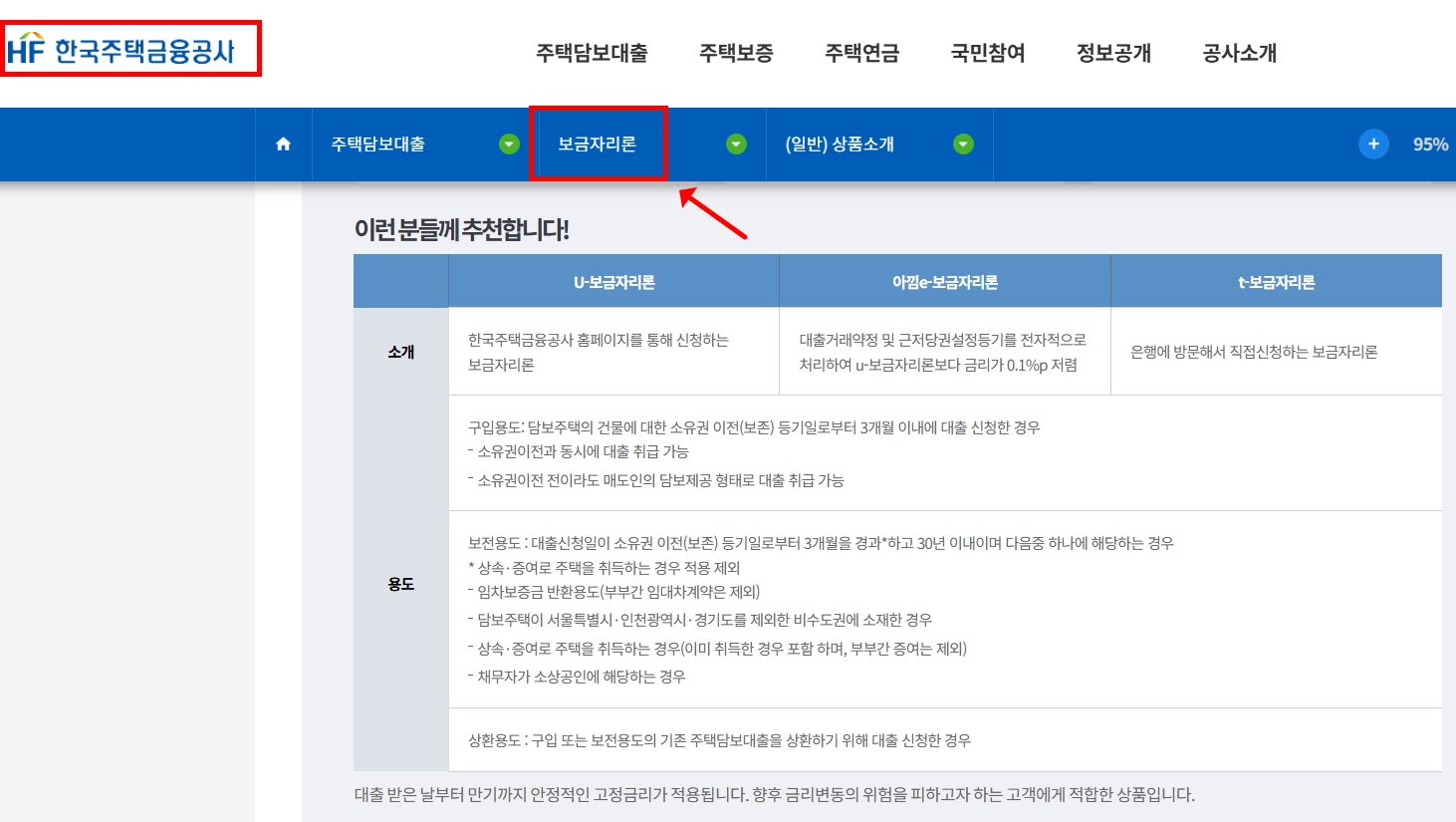Click the 95% zoom level text

click(x=1430, y=144)
